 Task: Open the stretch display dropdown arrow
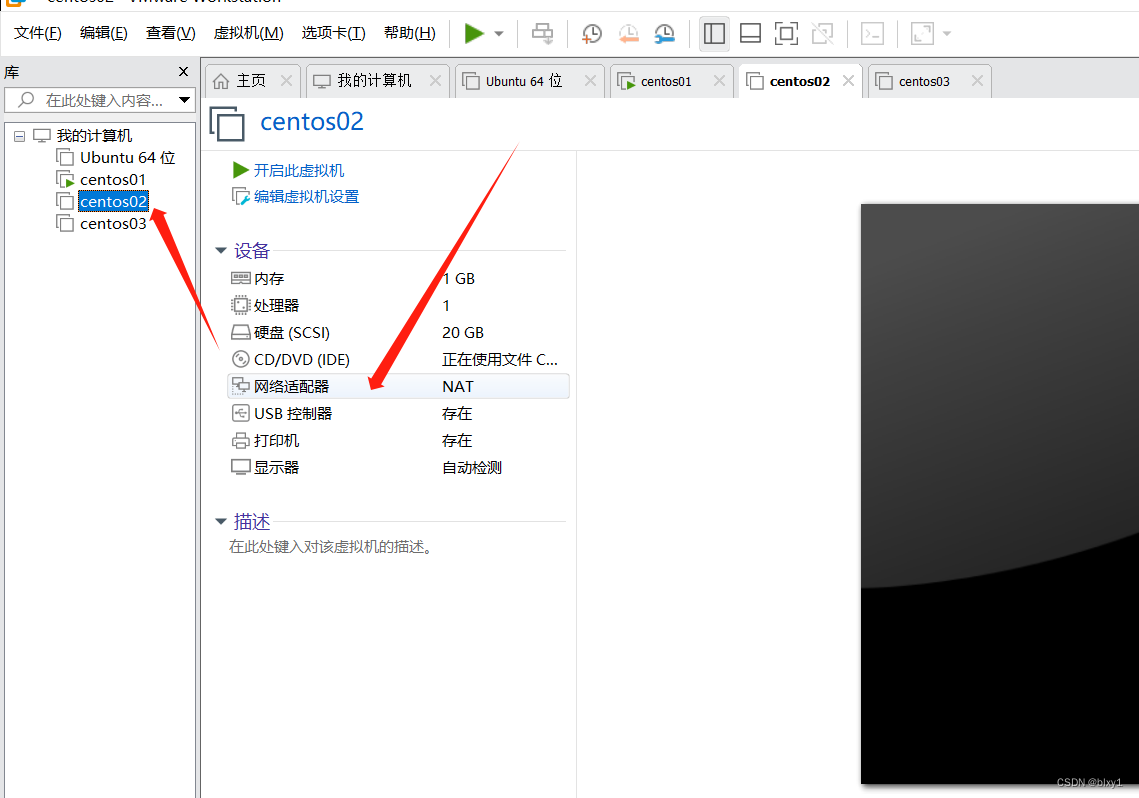click(x=947, y=33)
